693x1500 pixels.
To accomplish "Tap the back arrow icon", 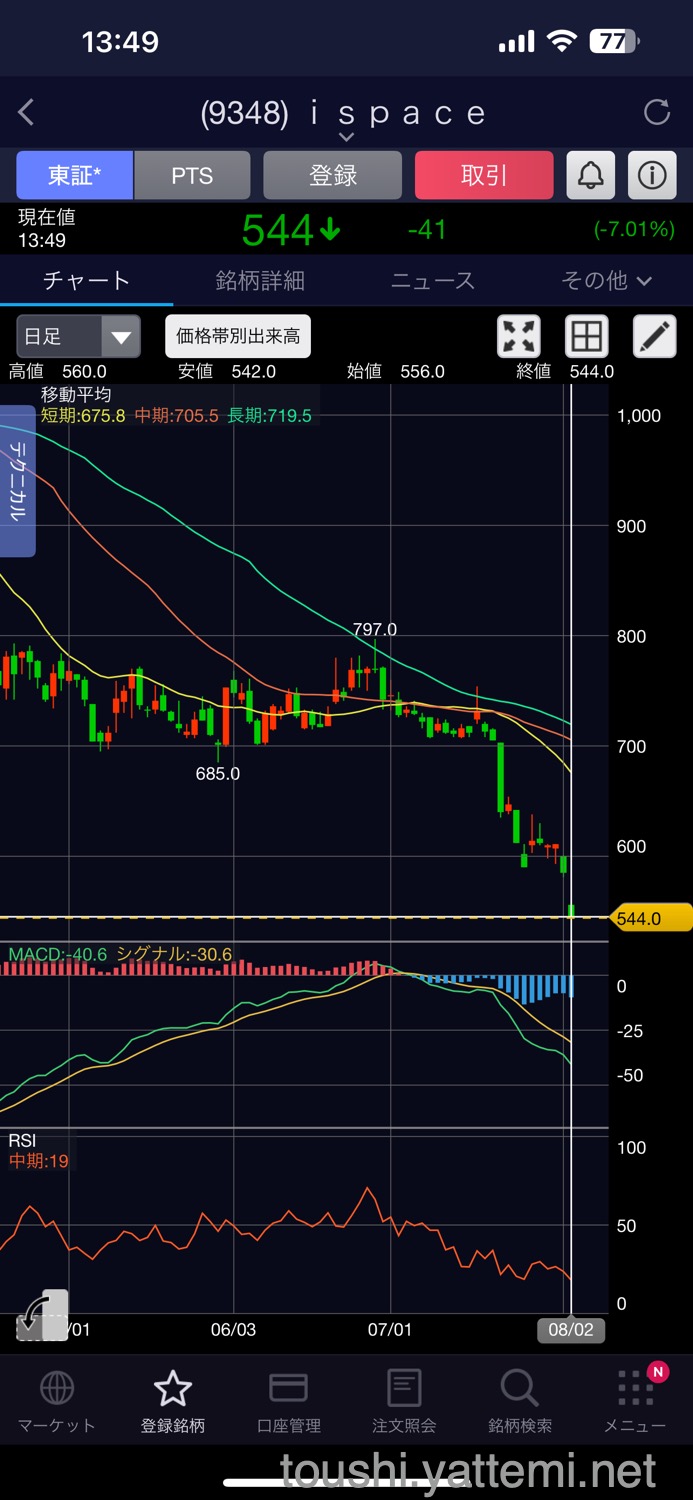I will [27, 112].
